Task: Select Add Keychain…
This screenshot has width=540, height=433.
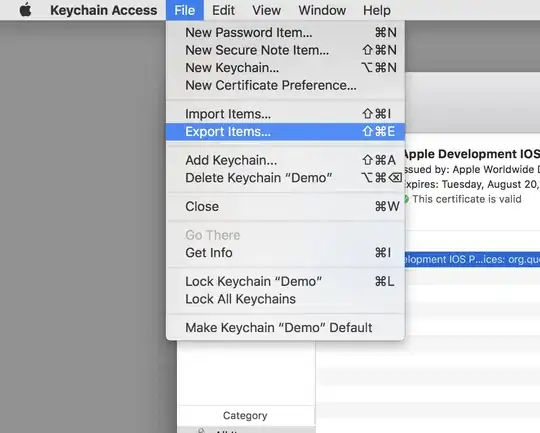Action: (x=285, y=160)
